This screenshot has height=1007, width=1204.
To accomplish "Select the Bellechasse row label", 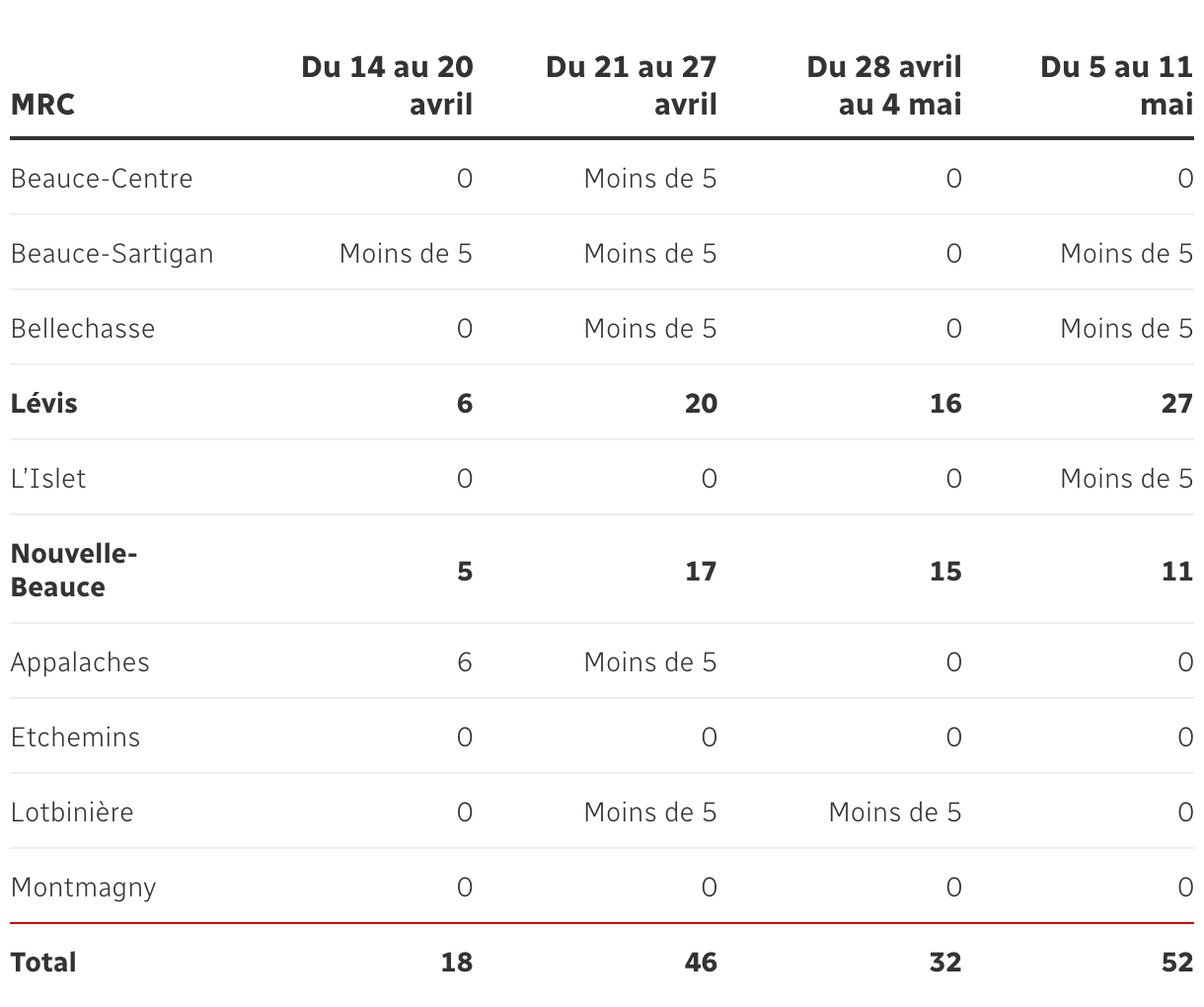I will point(83,329).
